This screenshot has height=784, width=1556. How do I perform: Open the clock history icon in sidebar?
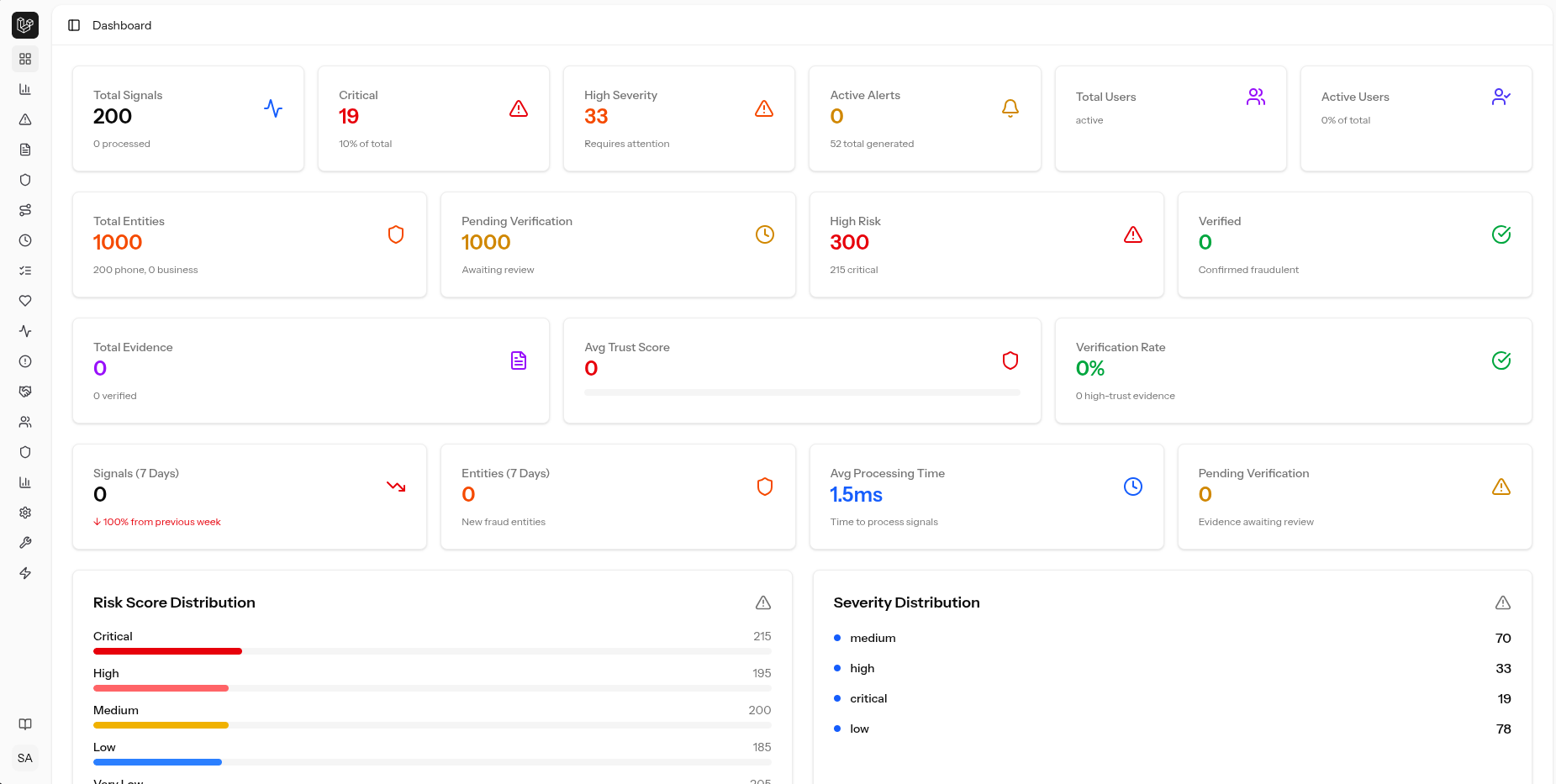25,240
